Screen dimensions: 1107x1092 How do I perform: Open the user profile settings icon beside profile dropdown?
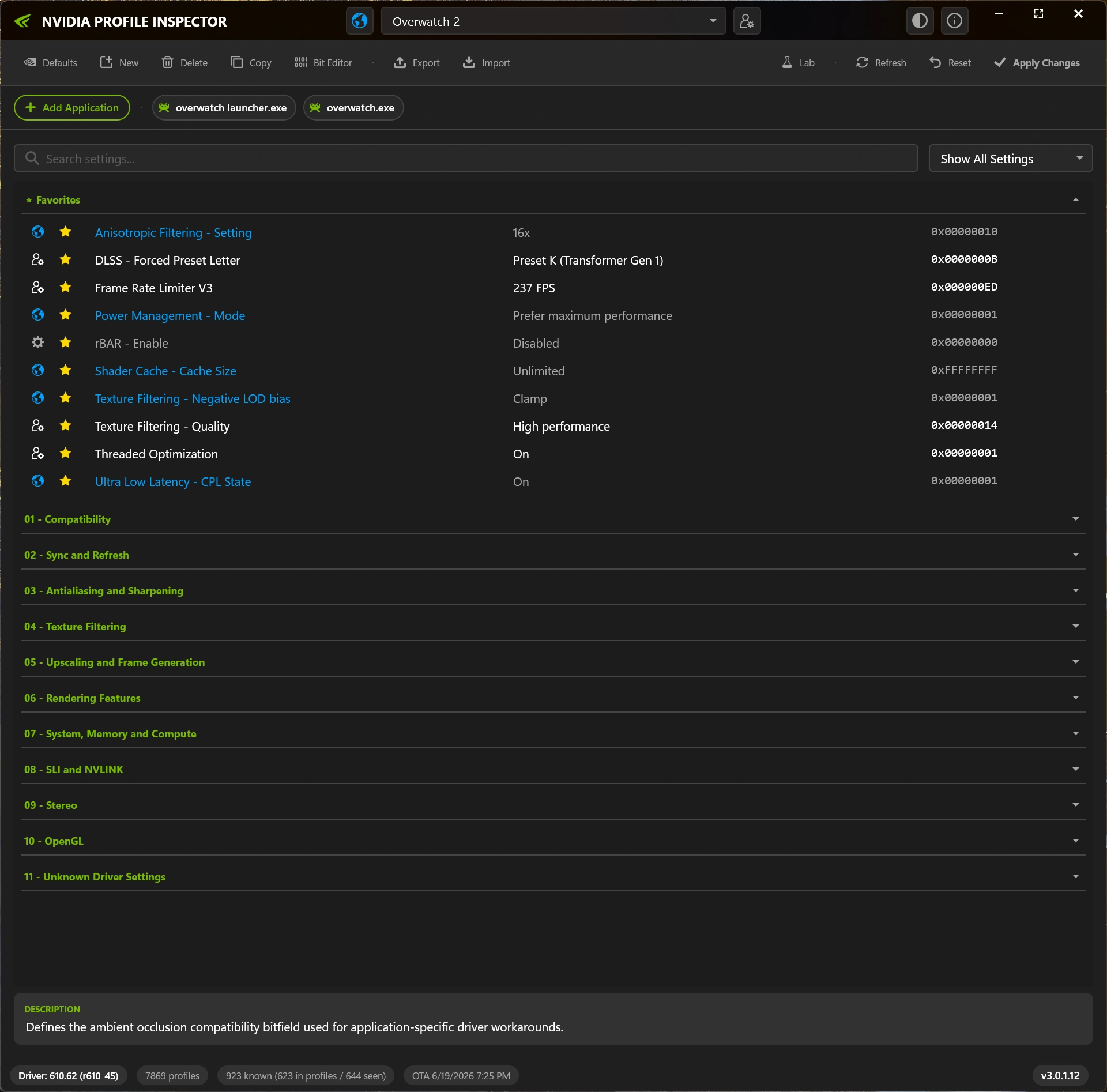[x=747, y=21]
